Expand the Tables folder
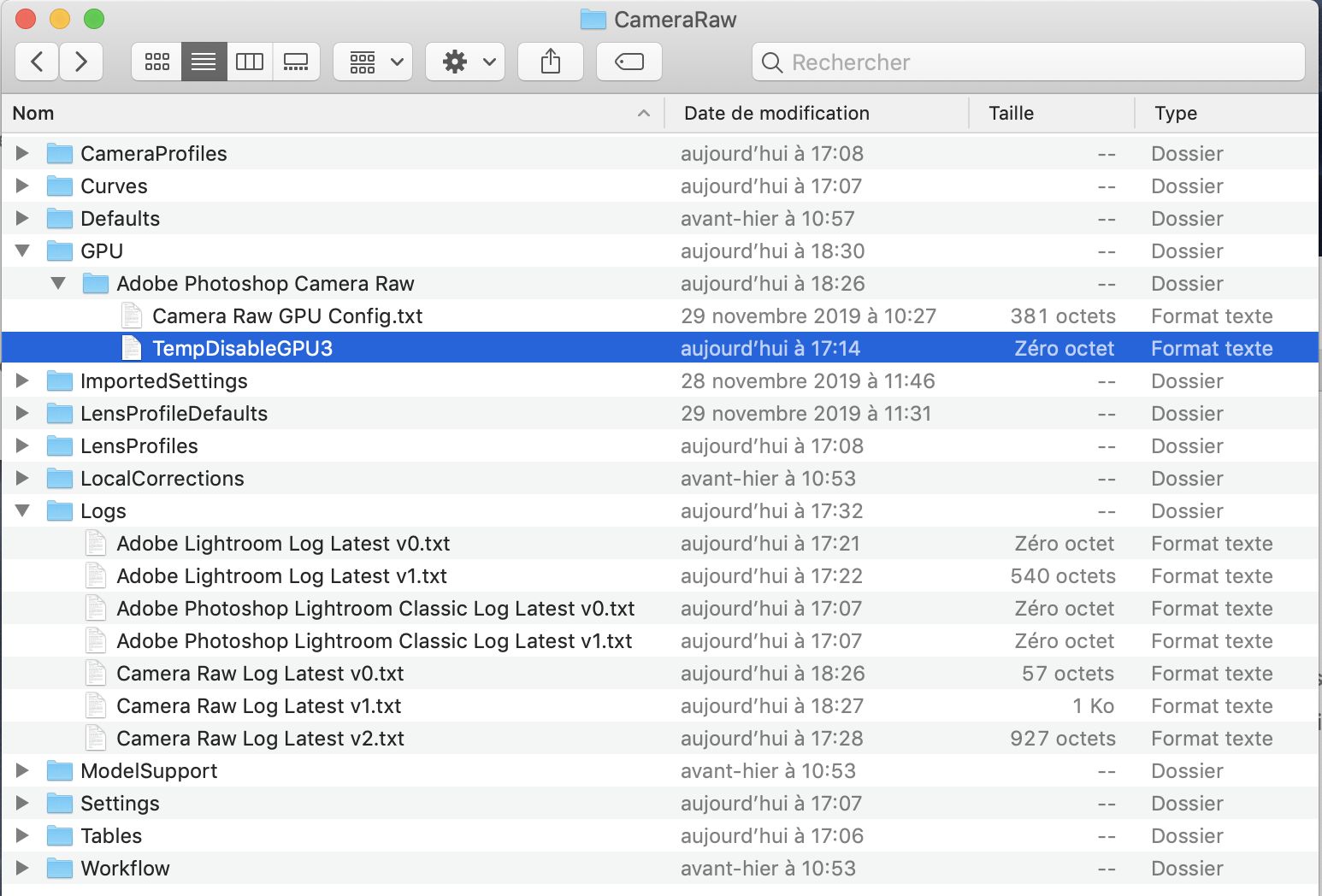 (22, 835)
